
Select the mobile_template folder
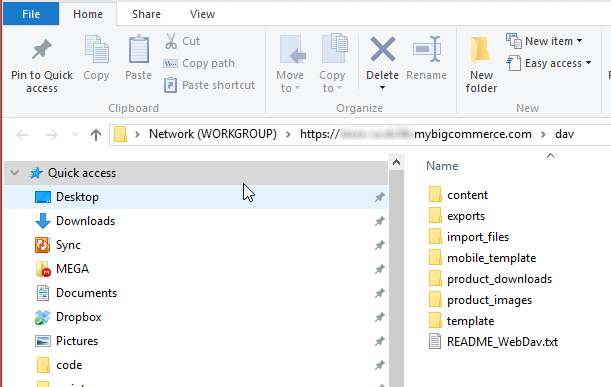coord(482,258)
